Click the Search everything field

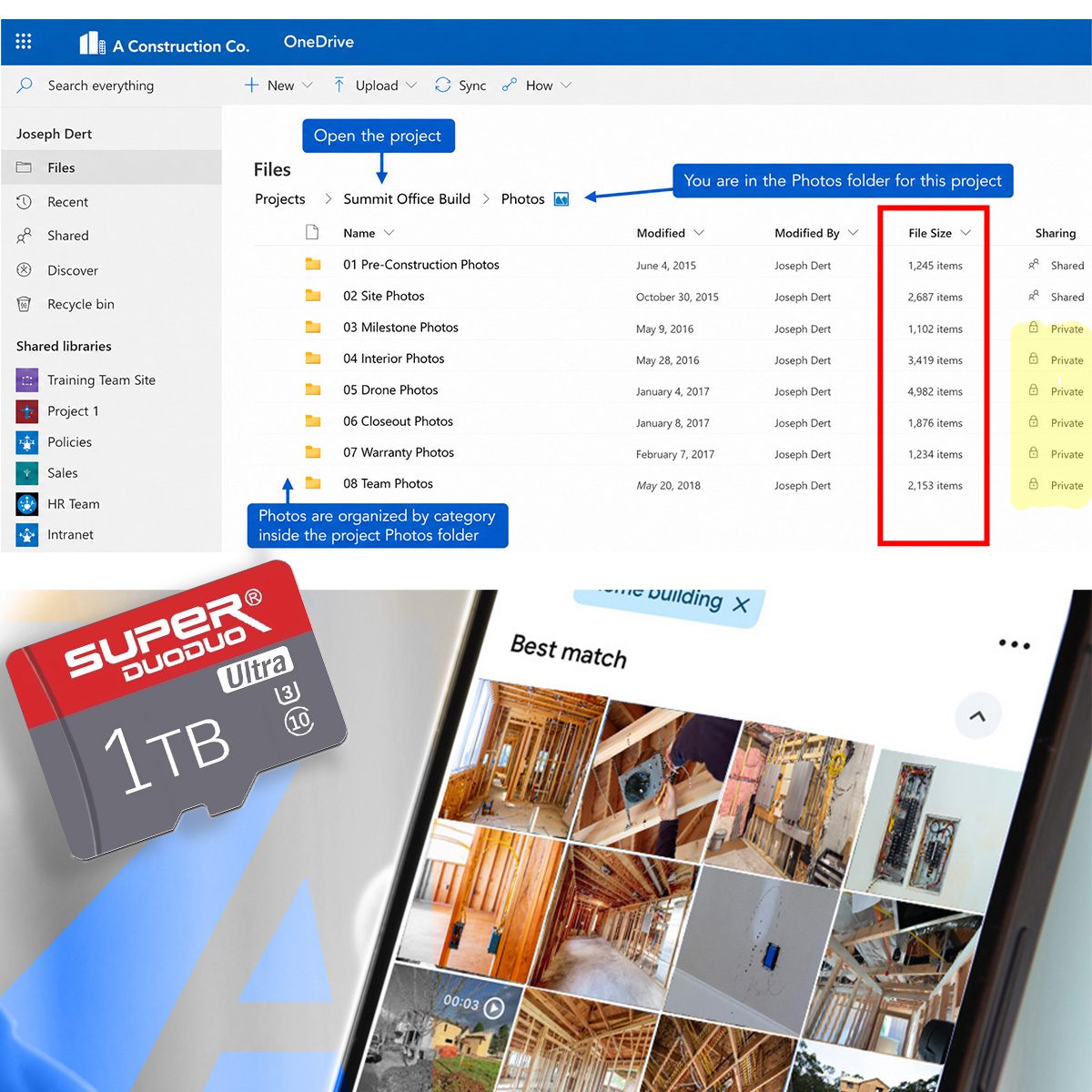(x=101, y=86)
